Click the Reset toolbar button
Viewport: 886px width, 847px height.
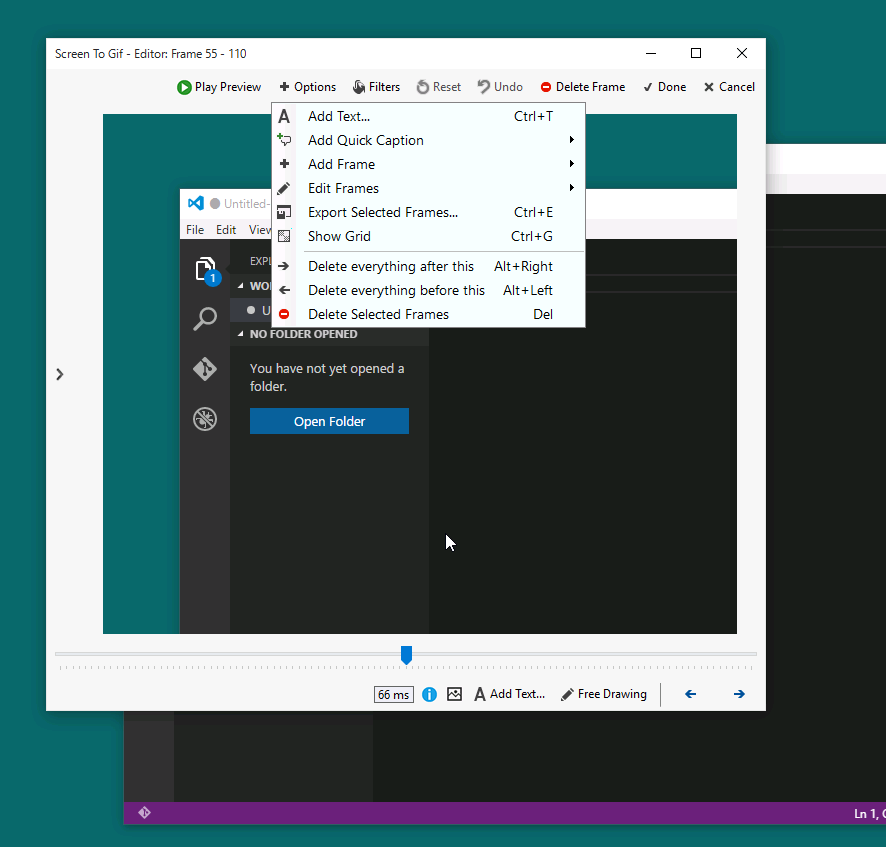(439, 87)
